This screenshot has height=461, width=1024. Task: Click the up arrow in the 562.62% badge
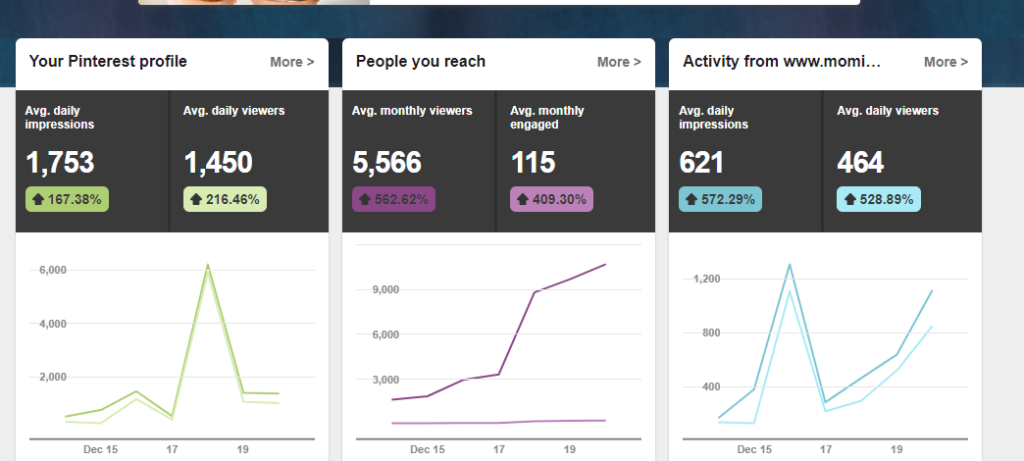364,199
